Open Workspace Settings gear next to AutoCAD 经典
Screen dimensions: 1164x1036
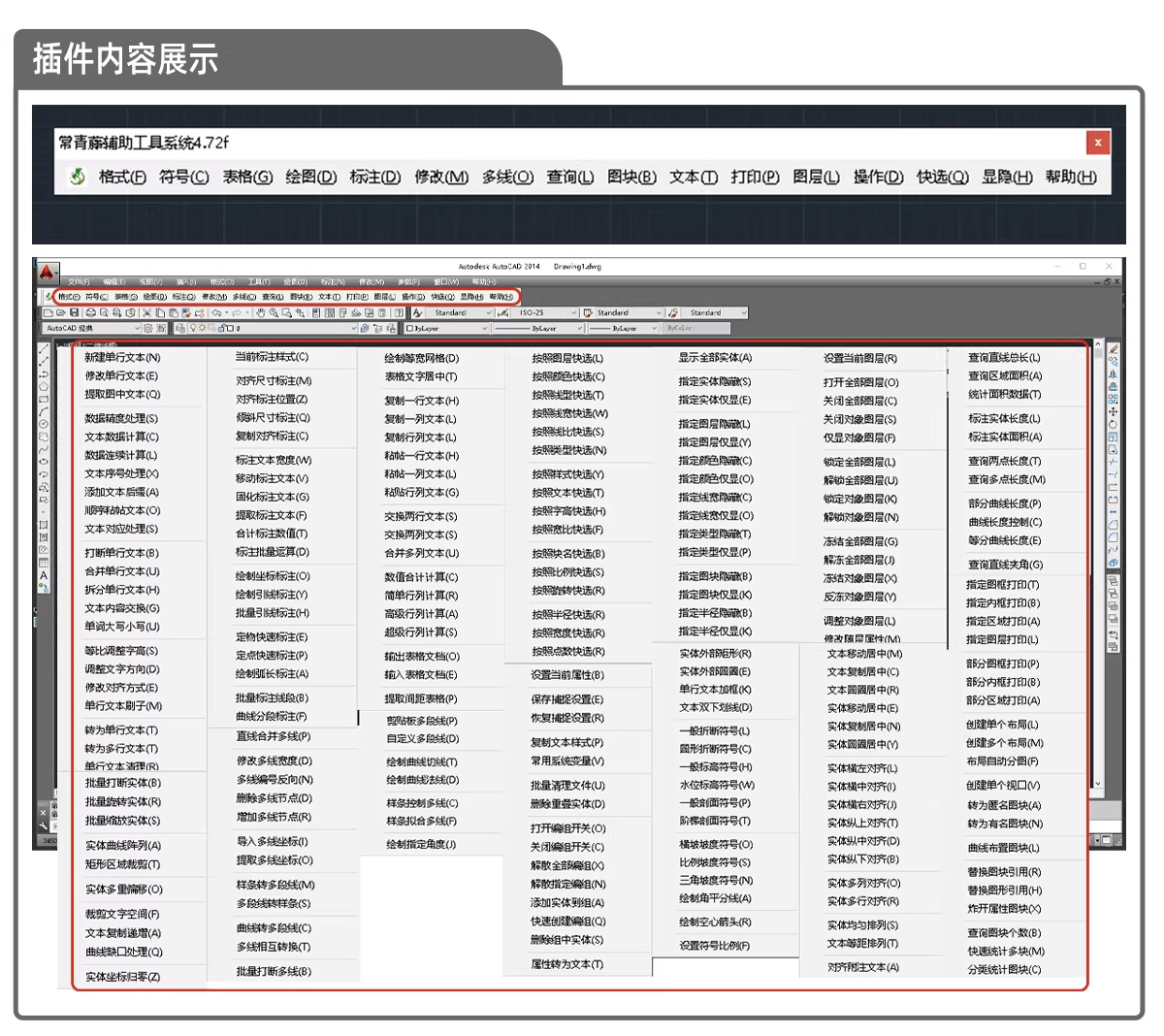[147, 328]
